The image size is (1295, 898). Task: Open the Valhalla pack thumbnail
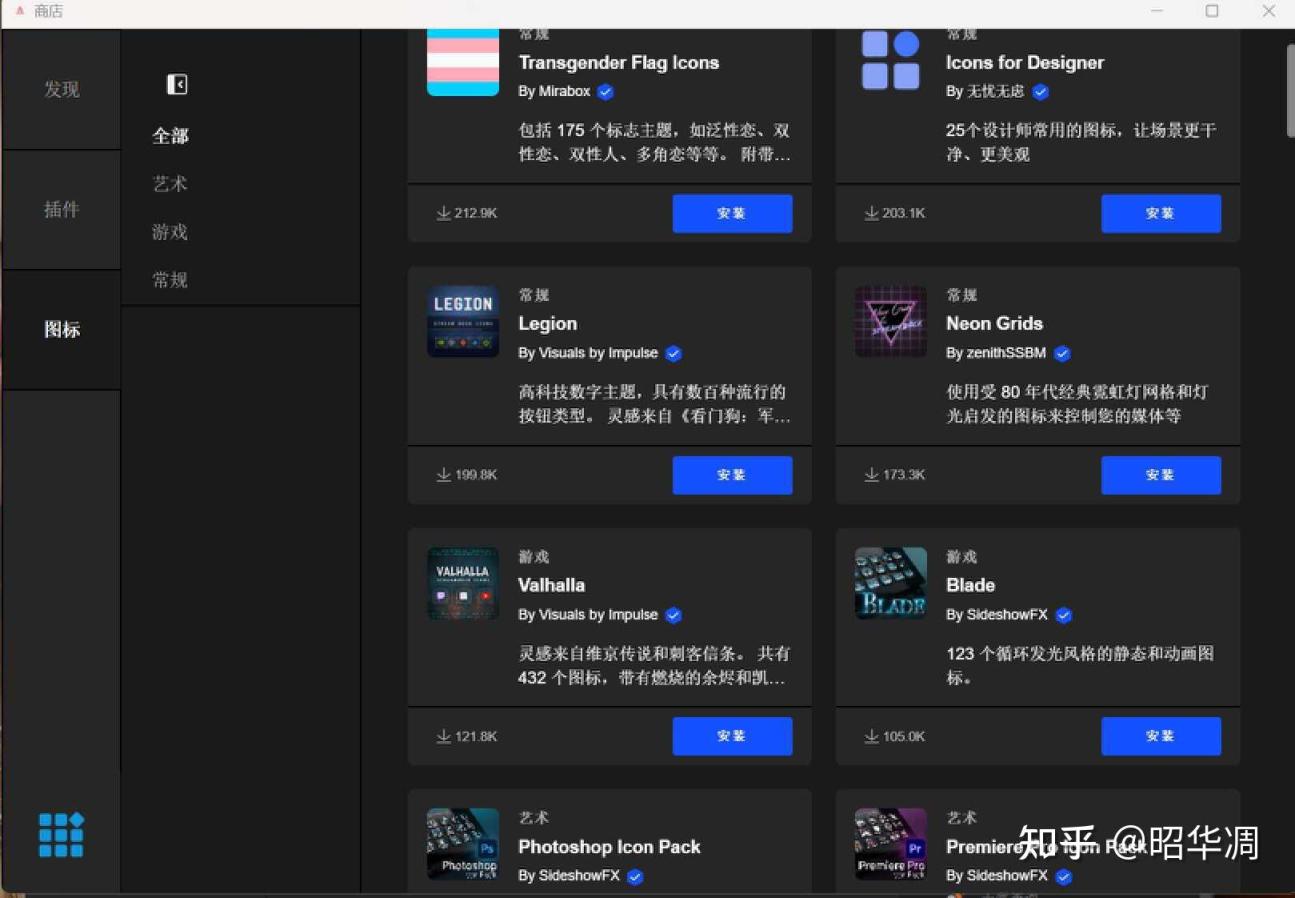(463, 583)
